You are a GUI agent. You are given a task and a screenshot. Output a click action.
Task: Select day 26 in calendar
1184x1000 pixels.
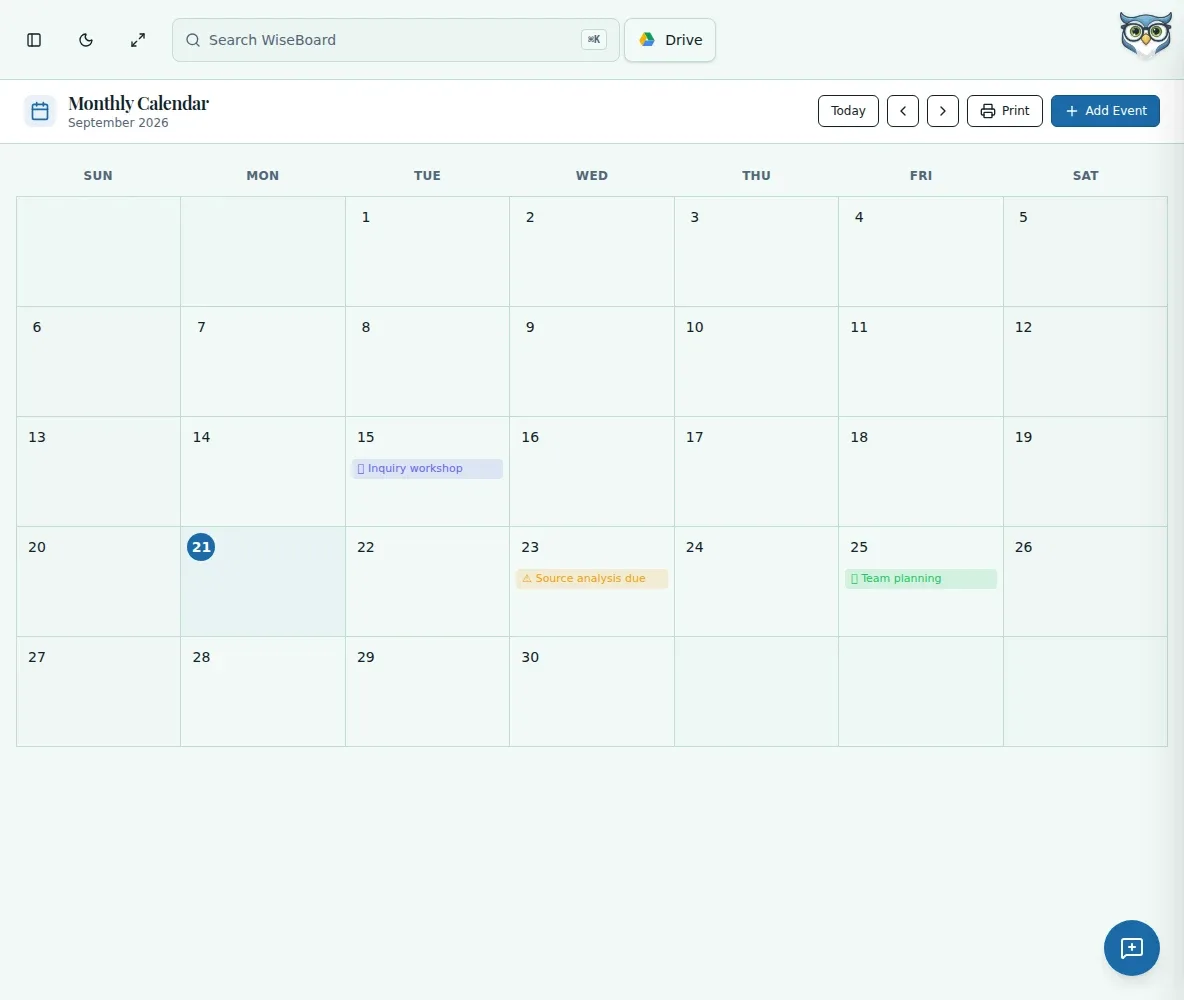(1085, 582)
